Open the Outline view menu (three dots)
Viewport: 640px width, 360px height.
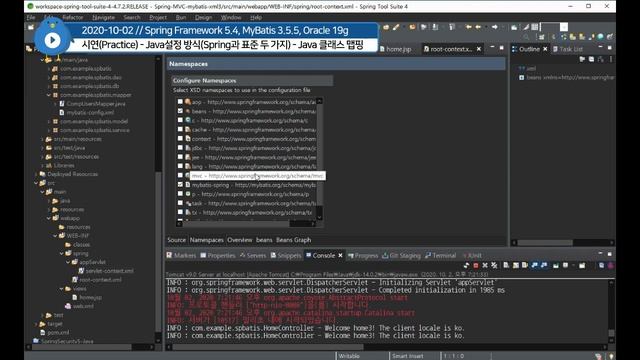611,60
